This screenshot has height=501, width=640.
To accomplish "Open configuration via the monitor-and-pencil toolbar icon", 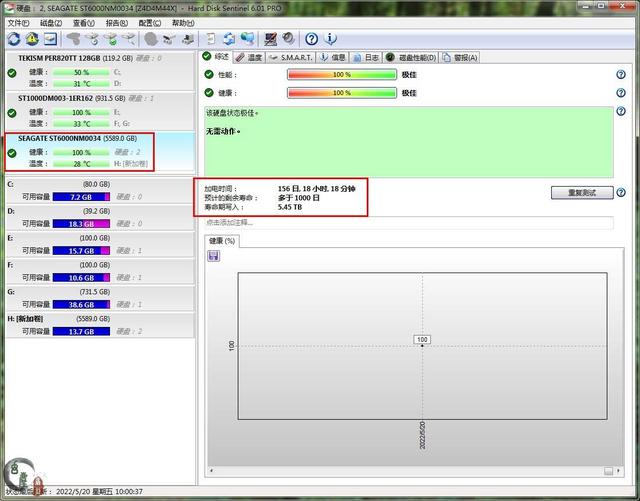I will pos(270,39).
